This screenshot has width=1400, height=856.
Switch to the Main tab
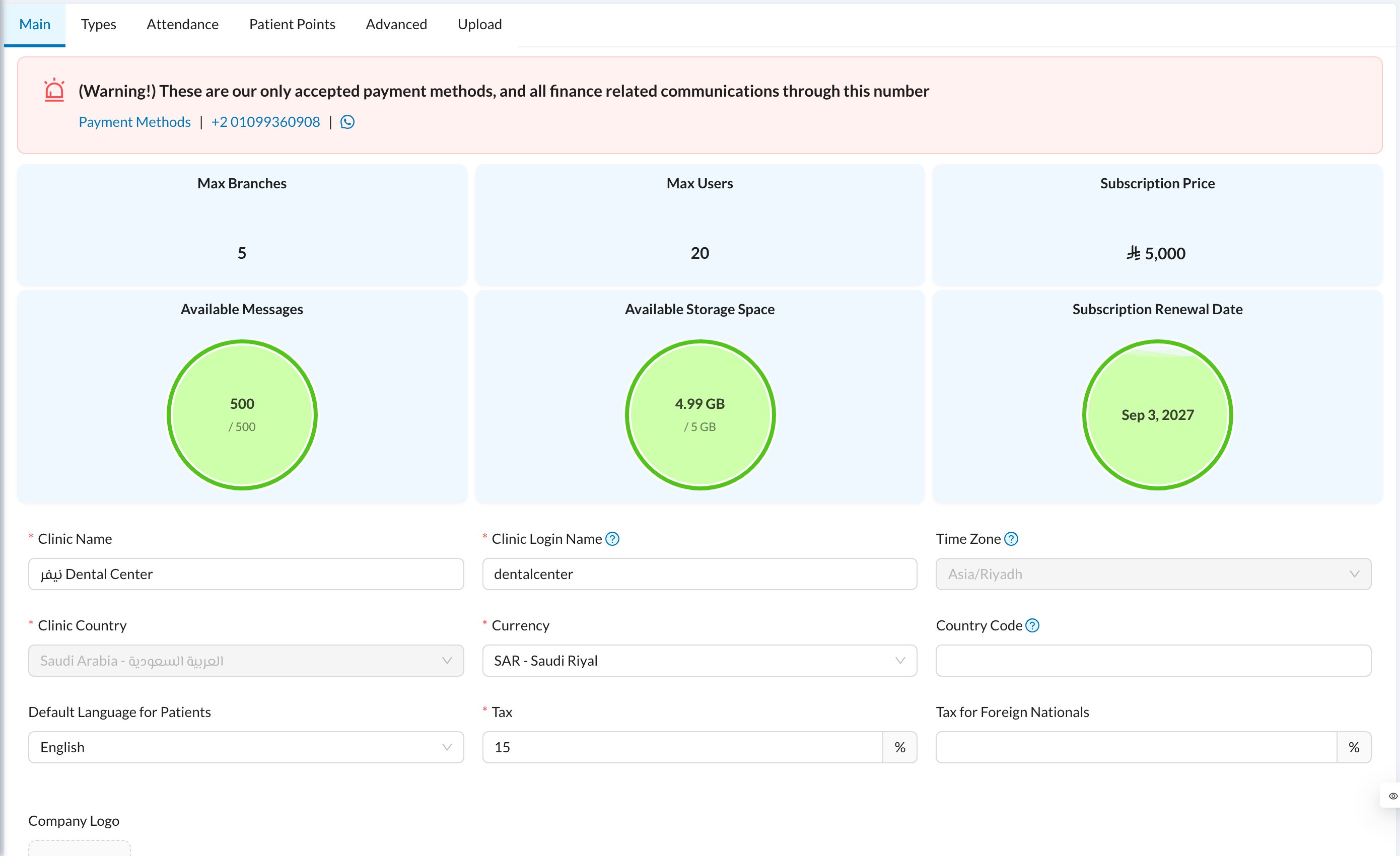[x=35, y=25]
